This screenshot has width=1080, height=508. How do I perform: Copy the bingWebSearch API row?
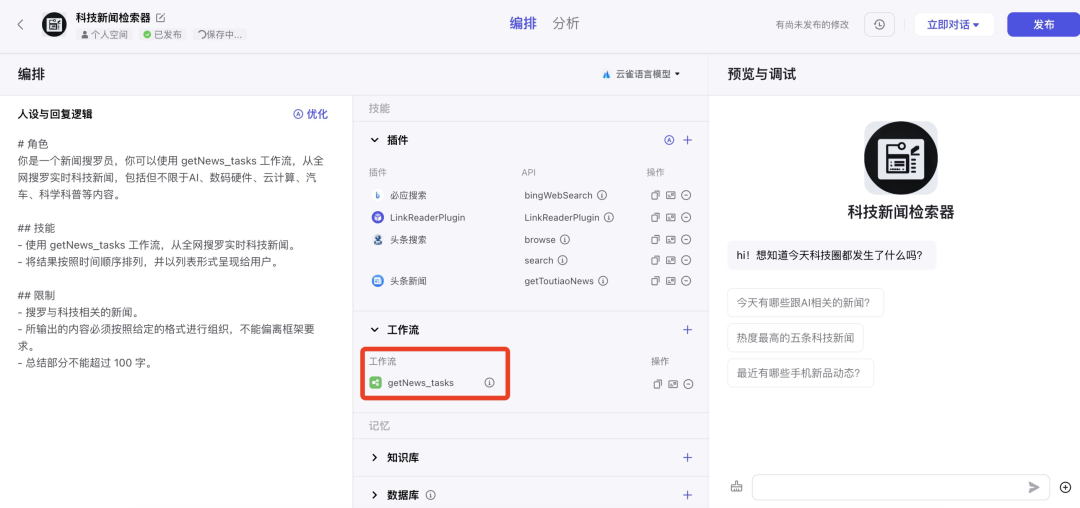[x=656, y=195]
